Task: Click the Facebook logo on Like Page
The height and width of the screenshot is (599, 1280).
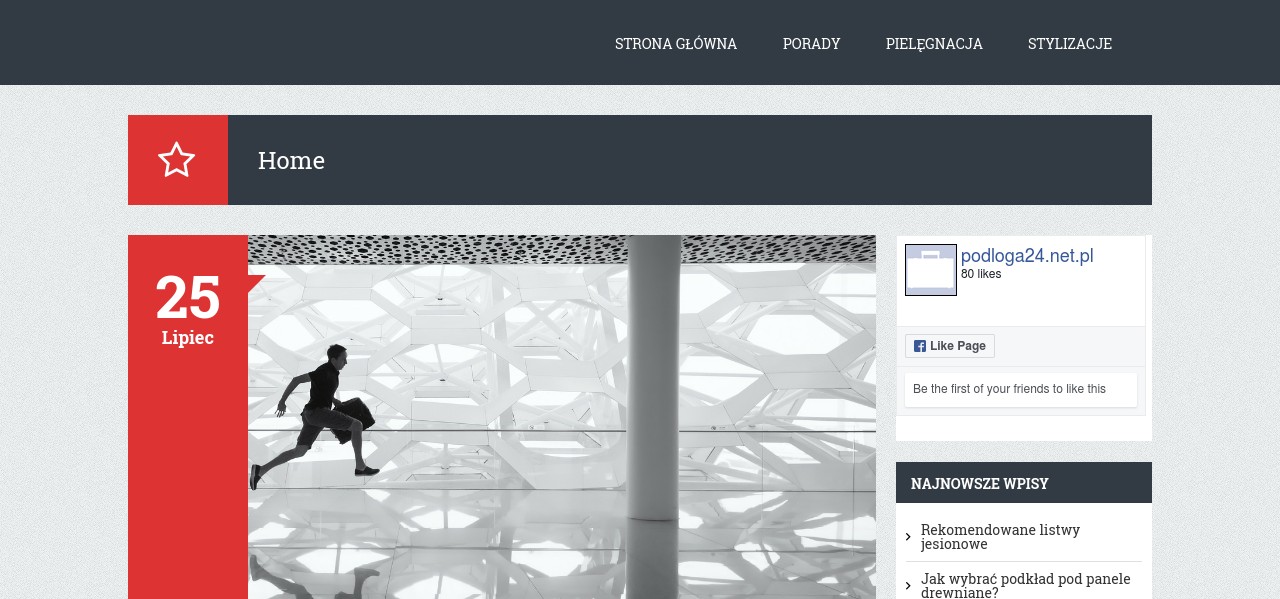Action: 920,346
